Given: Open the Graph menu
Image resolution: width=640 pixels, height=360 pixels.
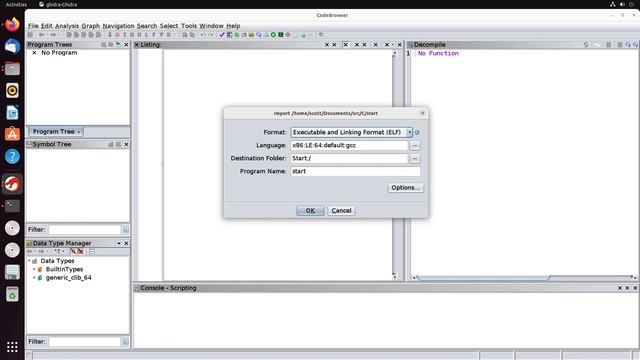Looking at the screenshot, I should 91,26.
